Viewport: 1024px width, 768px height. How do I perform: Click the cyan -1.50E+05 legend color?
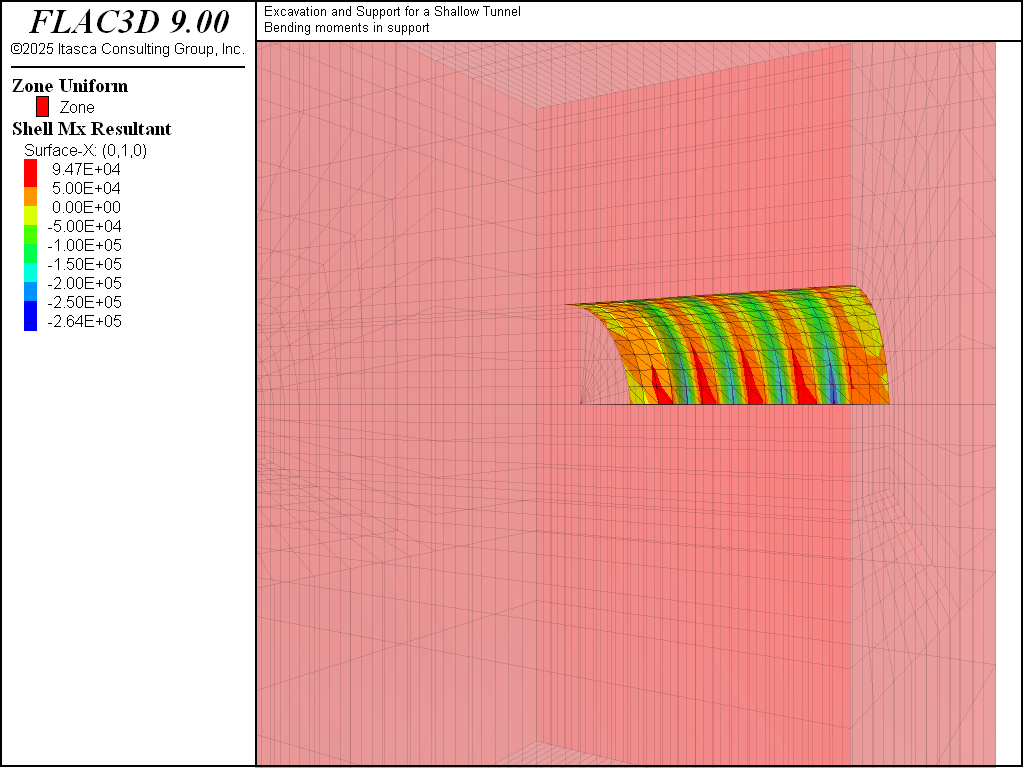point(31,272)
